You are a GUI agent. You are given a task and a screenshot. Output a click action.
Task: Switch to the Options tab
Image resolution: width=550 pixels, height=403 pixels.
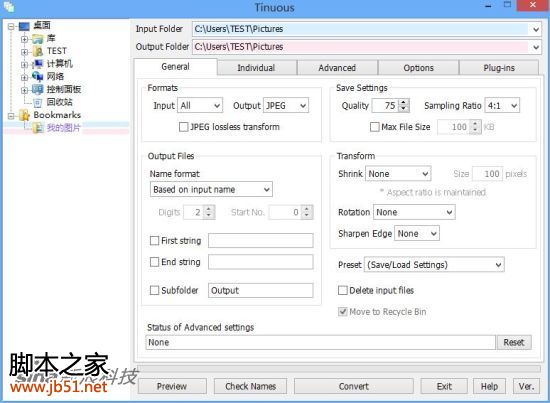[418, 68]
